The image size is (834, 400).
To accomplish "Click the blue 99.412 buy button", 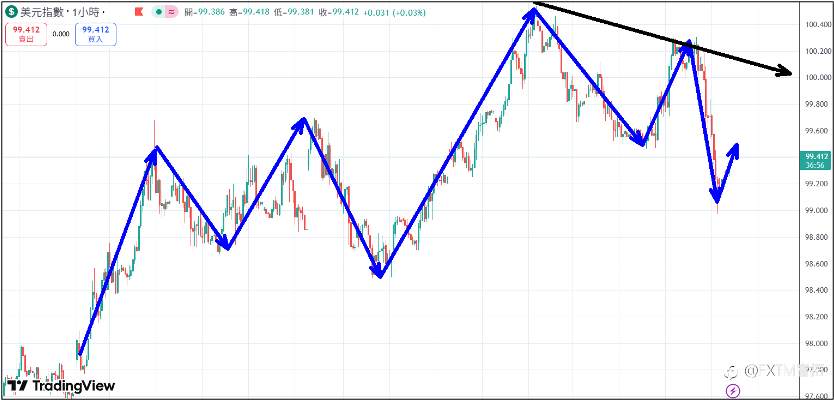I will 96,34.
